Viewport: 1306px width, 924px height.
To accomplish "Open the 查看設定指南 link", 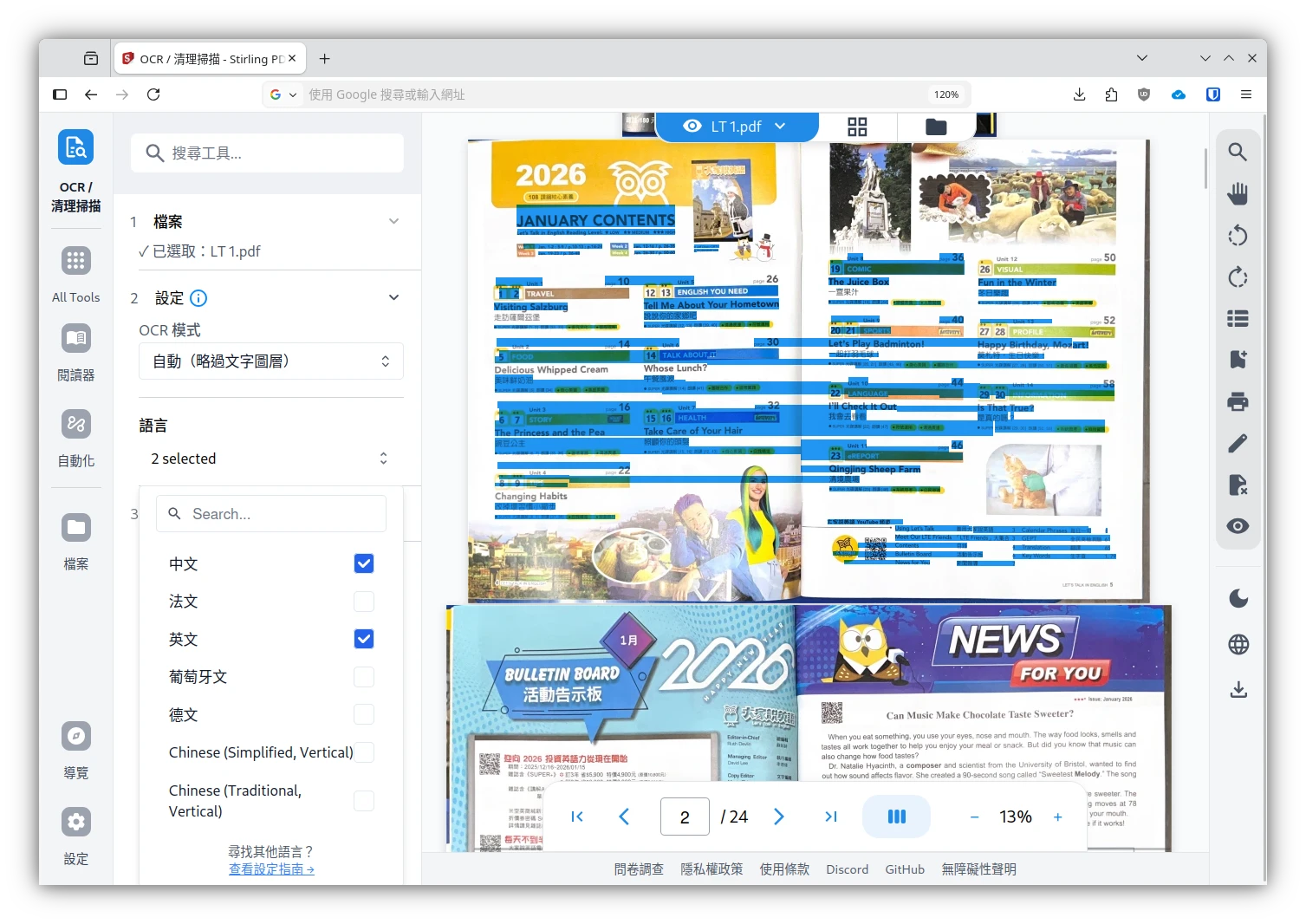I will [270, 869].
